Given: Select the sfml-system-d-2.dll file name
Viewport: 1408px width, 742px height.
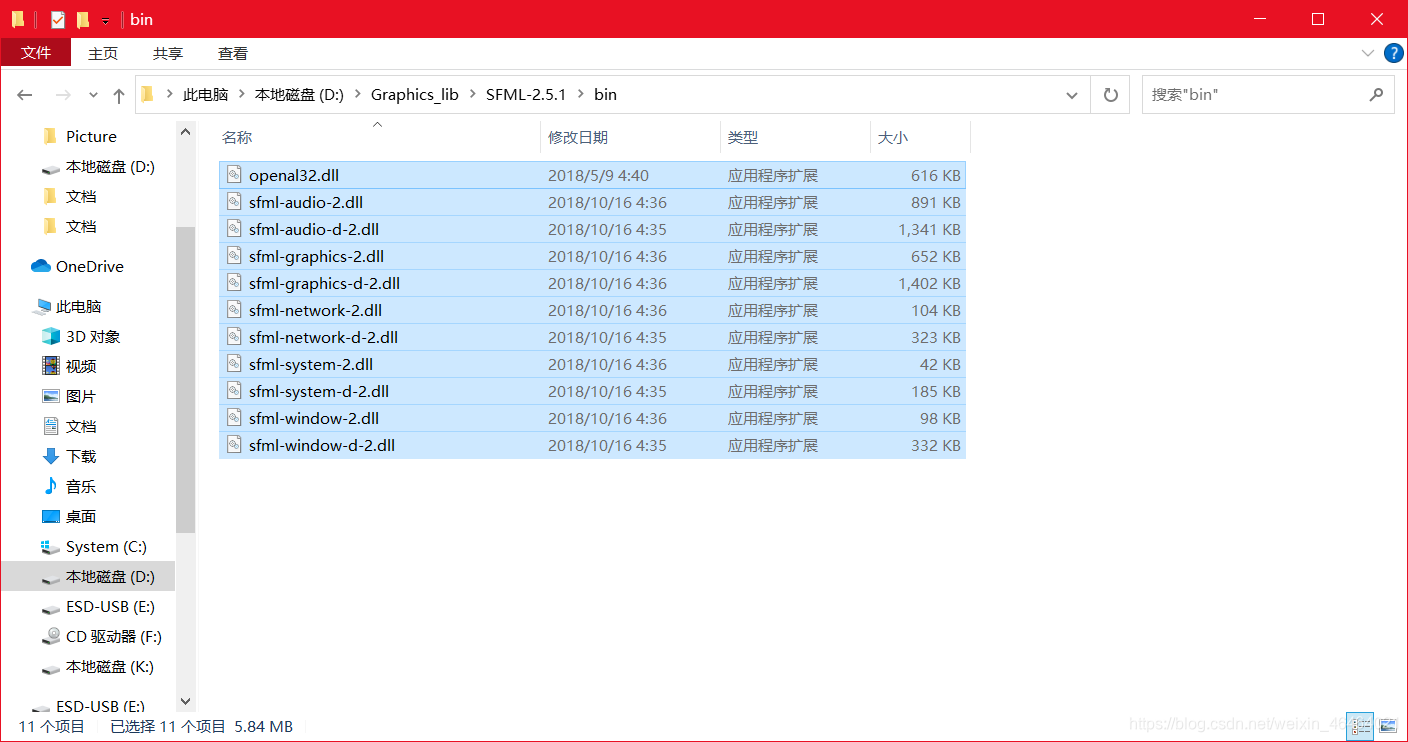Looking at the screenshot, I should [x=319, y=391].
